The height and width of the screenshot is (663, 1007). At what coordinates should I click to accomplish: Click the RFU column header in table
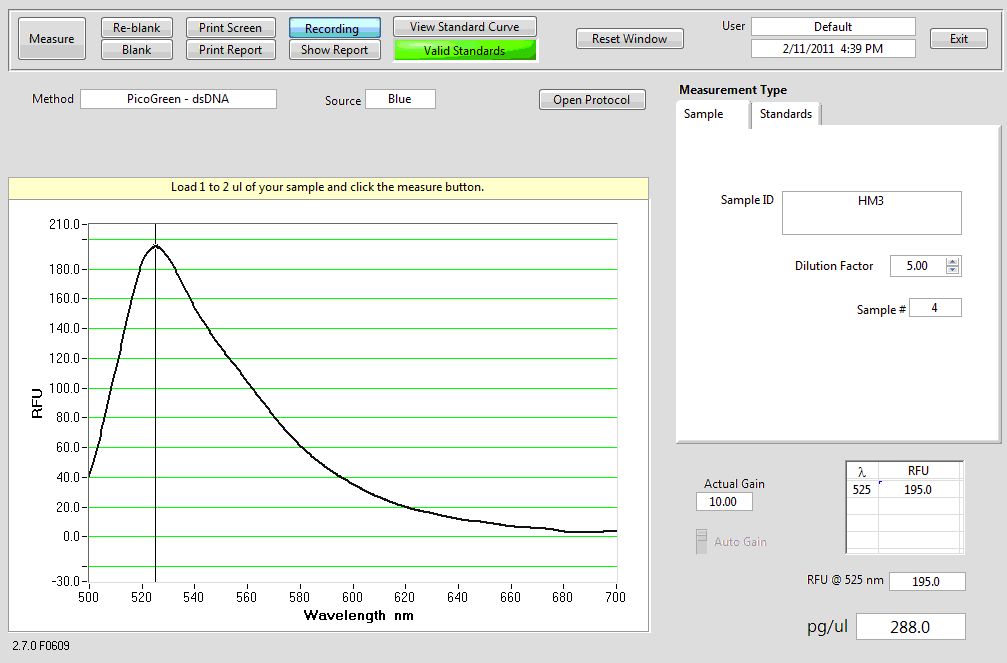tap(918, 471)
